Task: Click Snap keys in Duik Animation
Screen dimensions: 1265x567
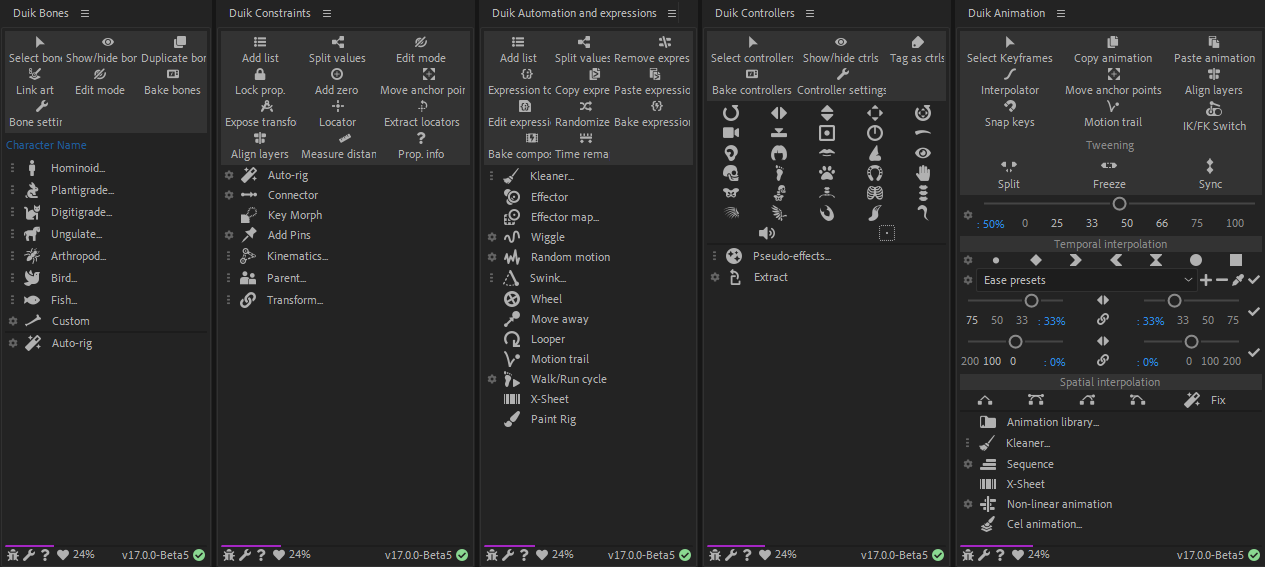Action: 1009,106
